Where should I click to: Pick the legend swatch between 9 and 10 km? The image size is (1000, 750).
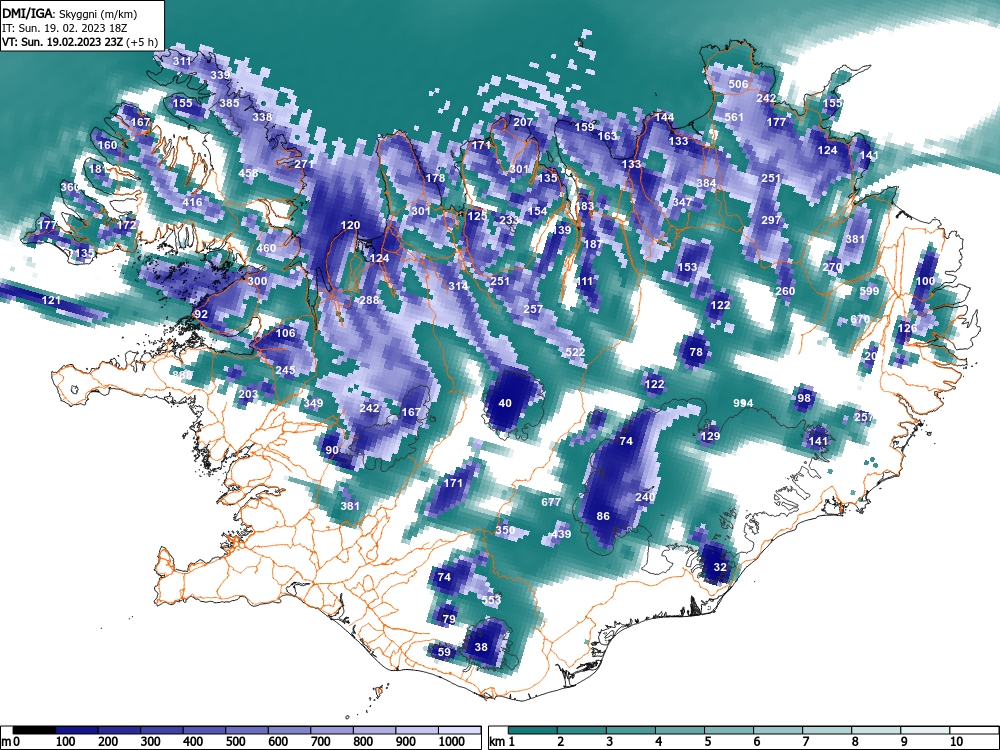click(925, 730)
